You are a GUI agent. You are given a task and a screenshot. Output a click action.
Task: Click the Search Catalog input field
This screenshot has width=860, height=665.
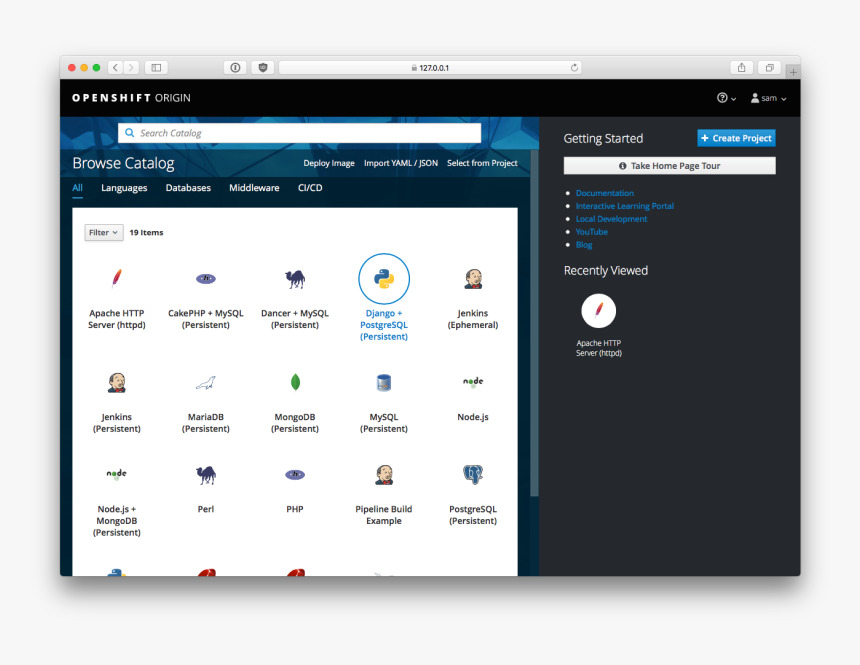point(300,133)
